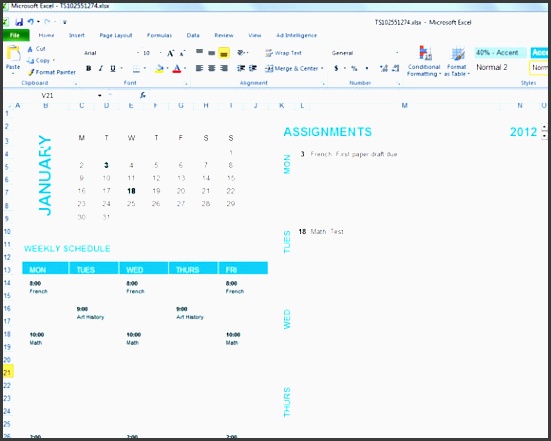Apply cell borders with the borders icon
551x441 pixels.
click(136, 69)
